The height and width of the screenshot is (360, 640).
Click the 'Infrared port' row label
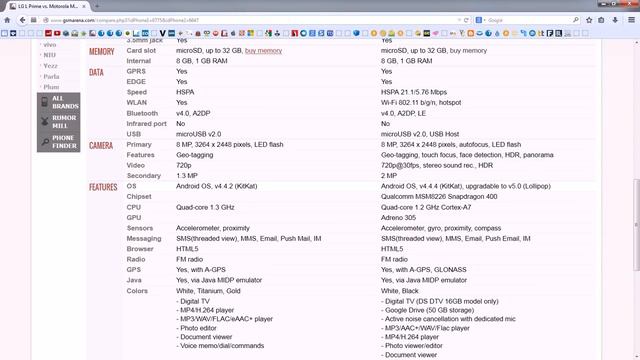point(147,124)
